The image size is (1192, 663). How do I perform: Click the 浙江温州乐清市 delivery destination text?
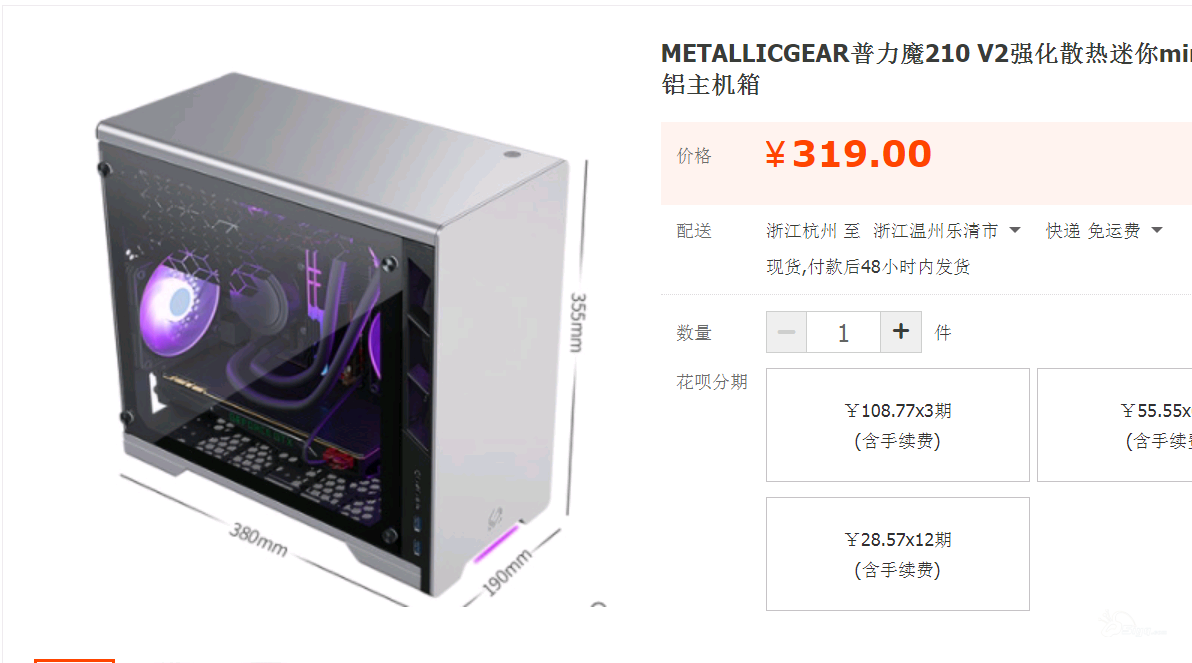click(x=935, y=231)
